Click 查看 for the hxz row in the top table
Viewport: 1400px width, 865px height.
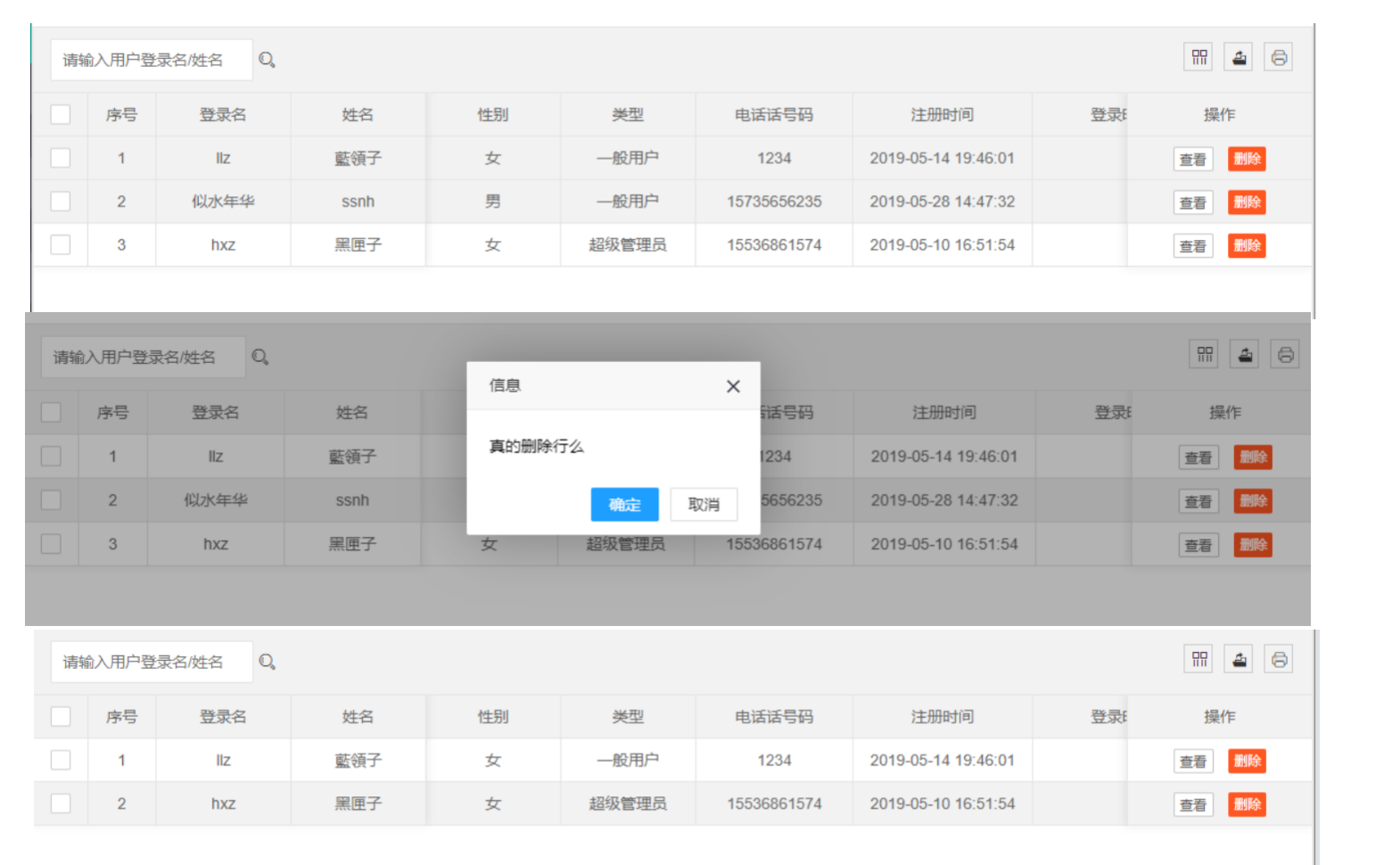pos(1193,246)
